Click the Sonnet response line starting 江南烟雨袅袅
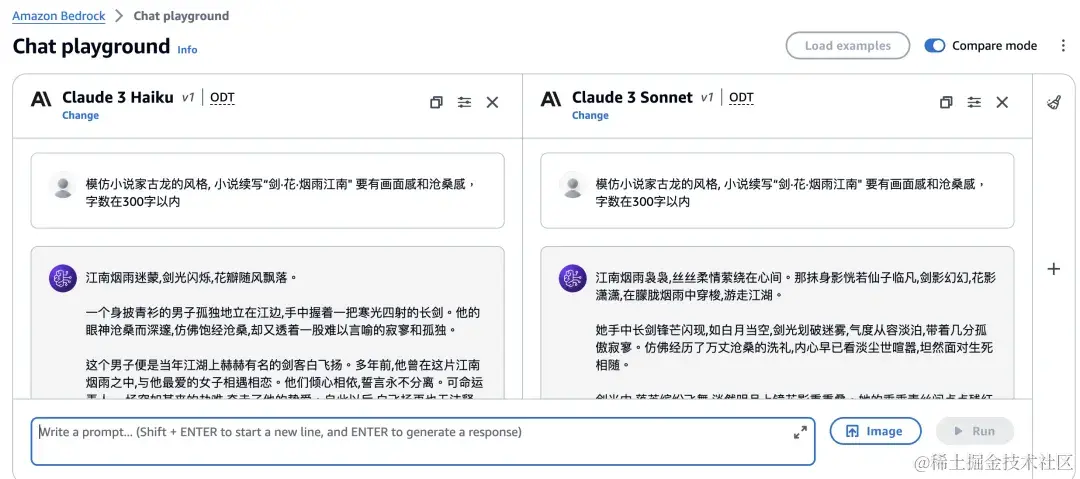This screenshot has width=1080, height=479. (x=796, y=287)
